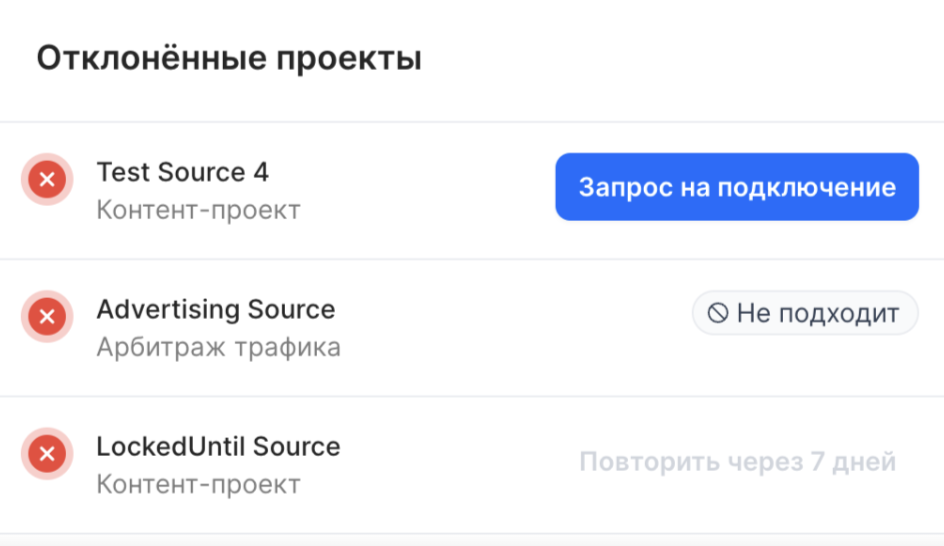
Task: Click the red rejected icon beside Test Source 4
Action: 47,179
